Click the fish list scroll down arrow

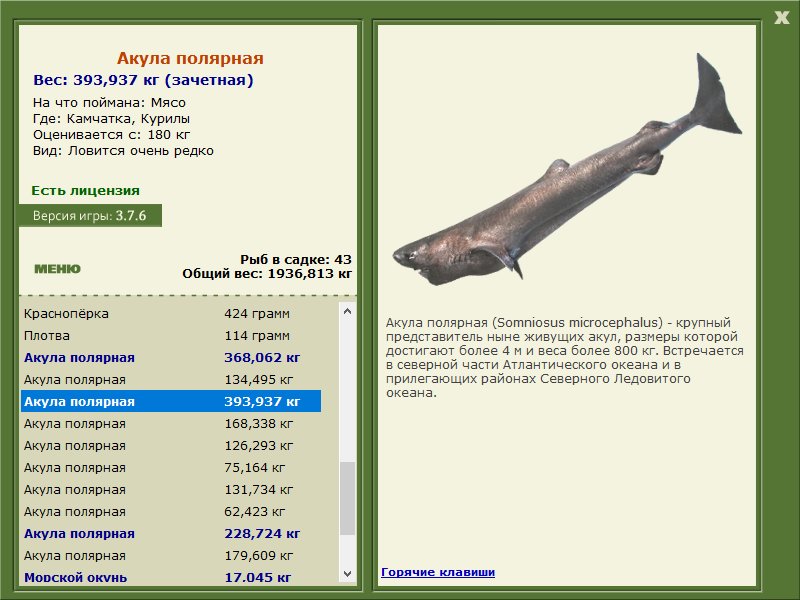click(347, 573)
